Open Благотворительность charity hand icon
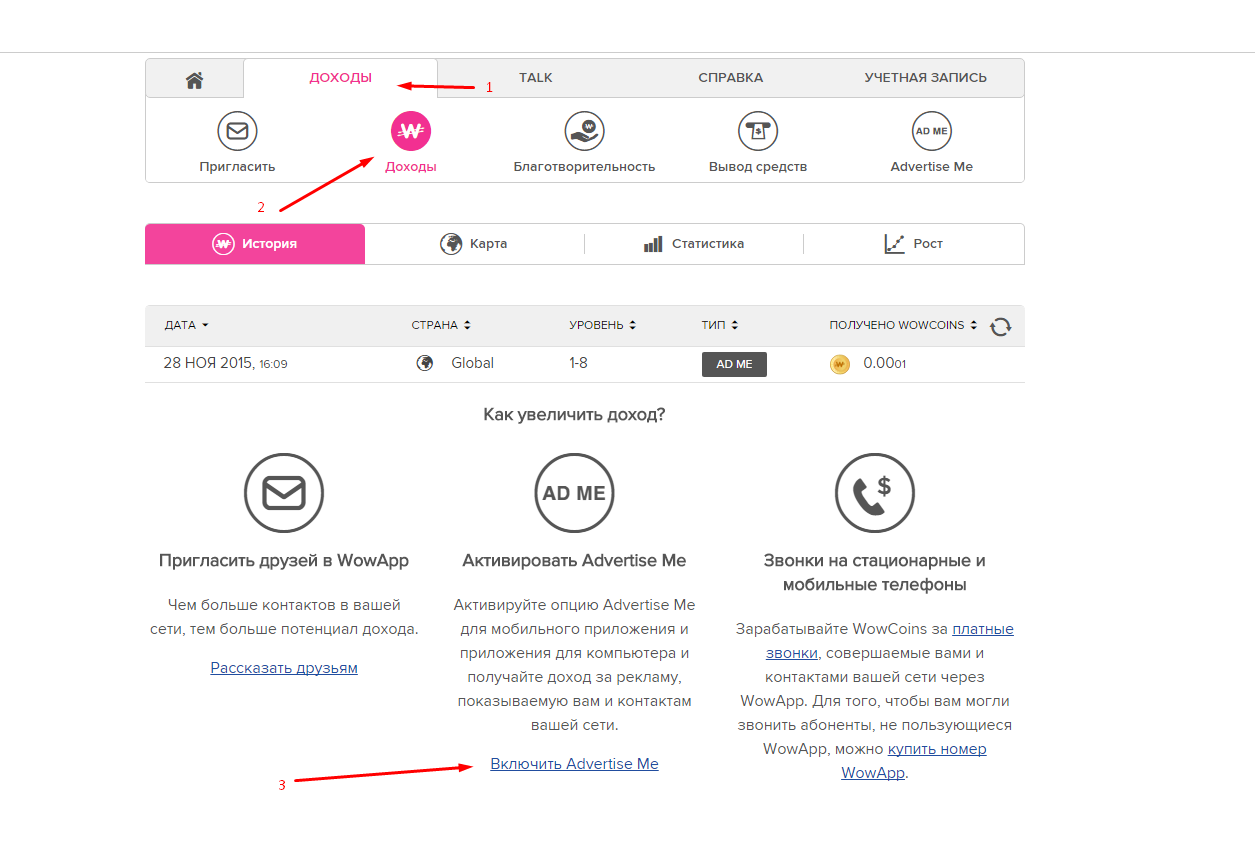The height and width of the screenshot is (866, 1255). click(x=584, y=131)
